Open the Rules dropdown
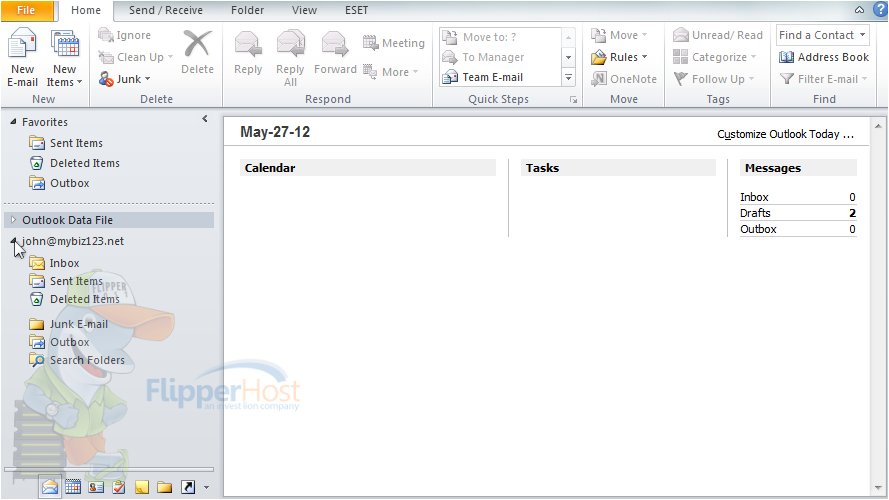Screen dimensions: 889x500 click(619, 57)
